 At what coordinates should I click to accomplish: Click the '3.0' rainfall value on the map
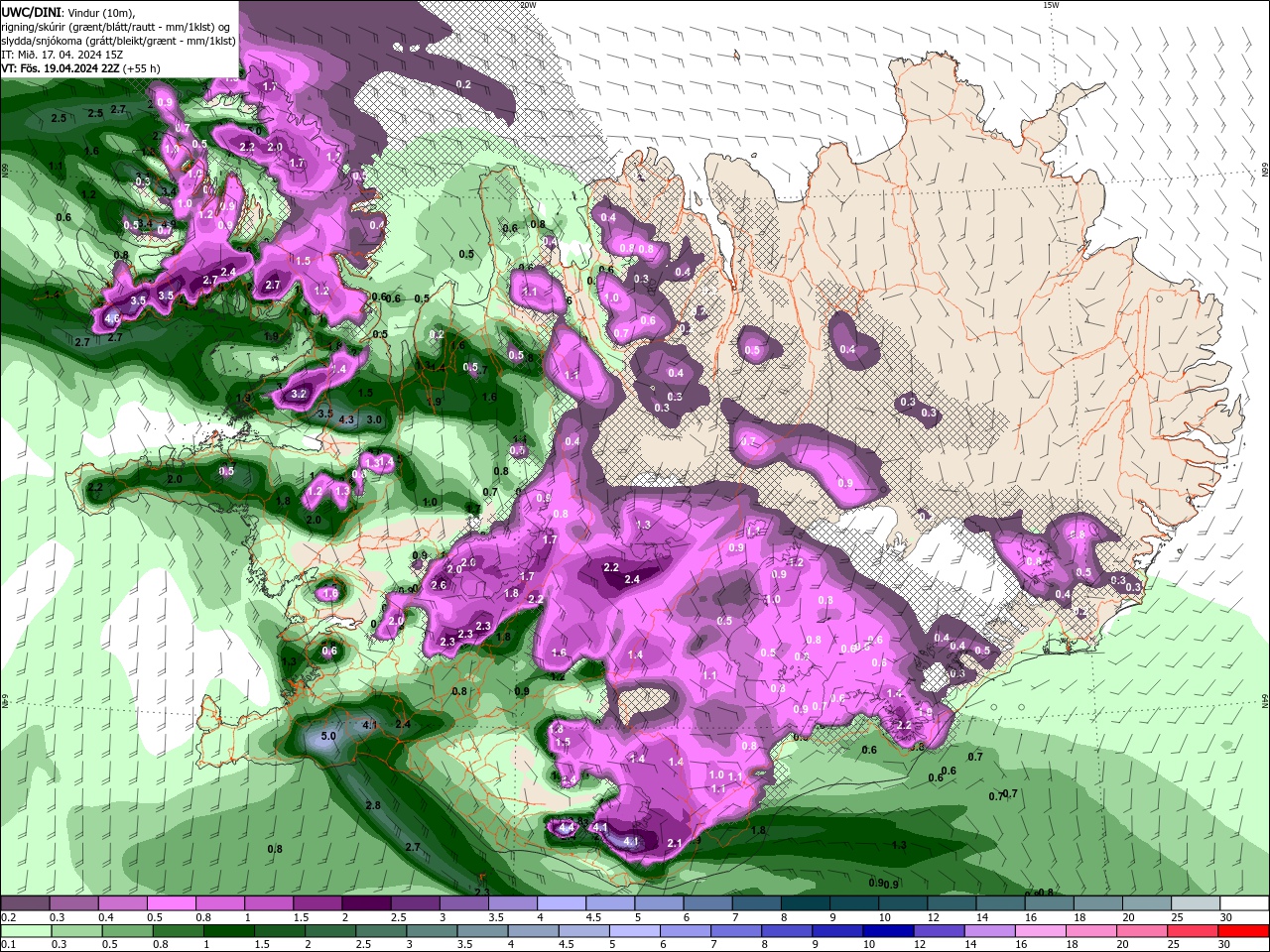coord(374,419)
